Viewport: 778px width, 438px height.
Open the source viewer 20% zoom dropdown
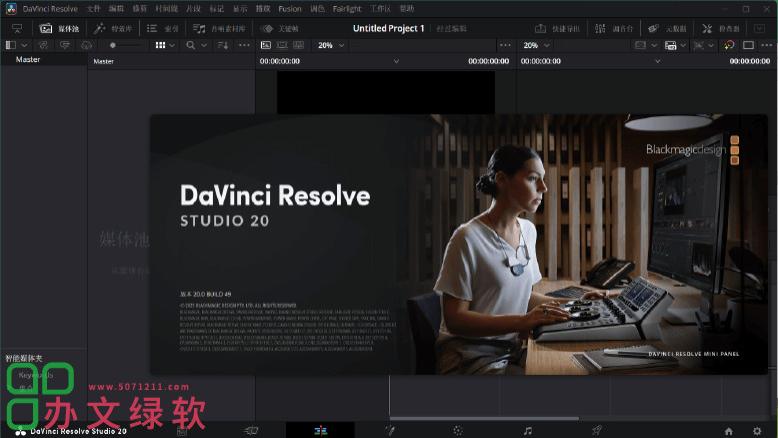click(x=331, y=45)
